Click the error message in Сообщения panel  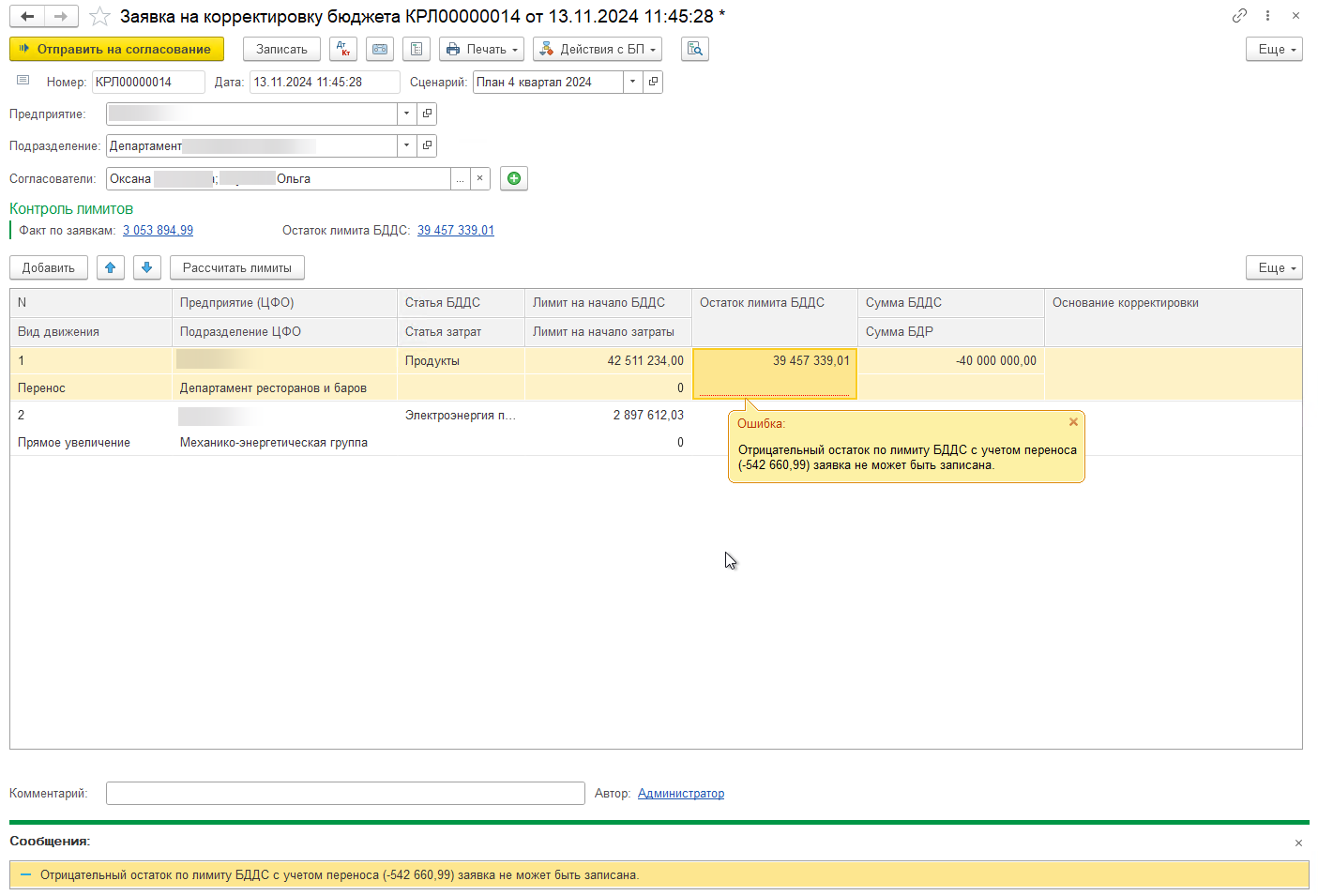pyautogui.click(x=659, y=874)
